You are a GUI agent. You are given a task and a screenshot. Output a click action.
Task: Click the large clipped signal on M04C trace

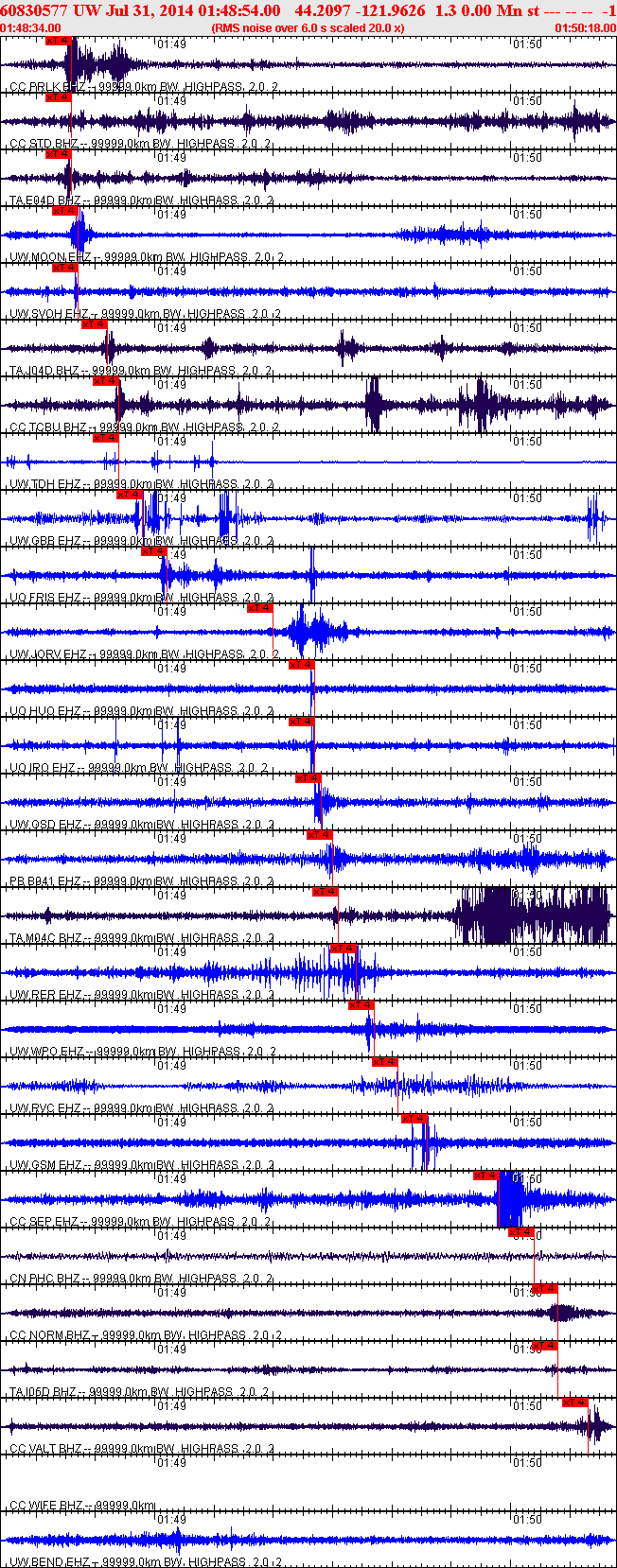530,915
